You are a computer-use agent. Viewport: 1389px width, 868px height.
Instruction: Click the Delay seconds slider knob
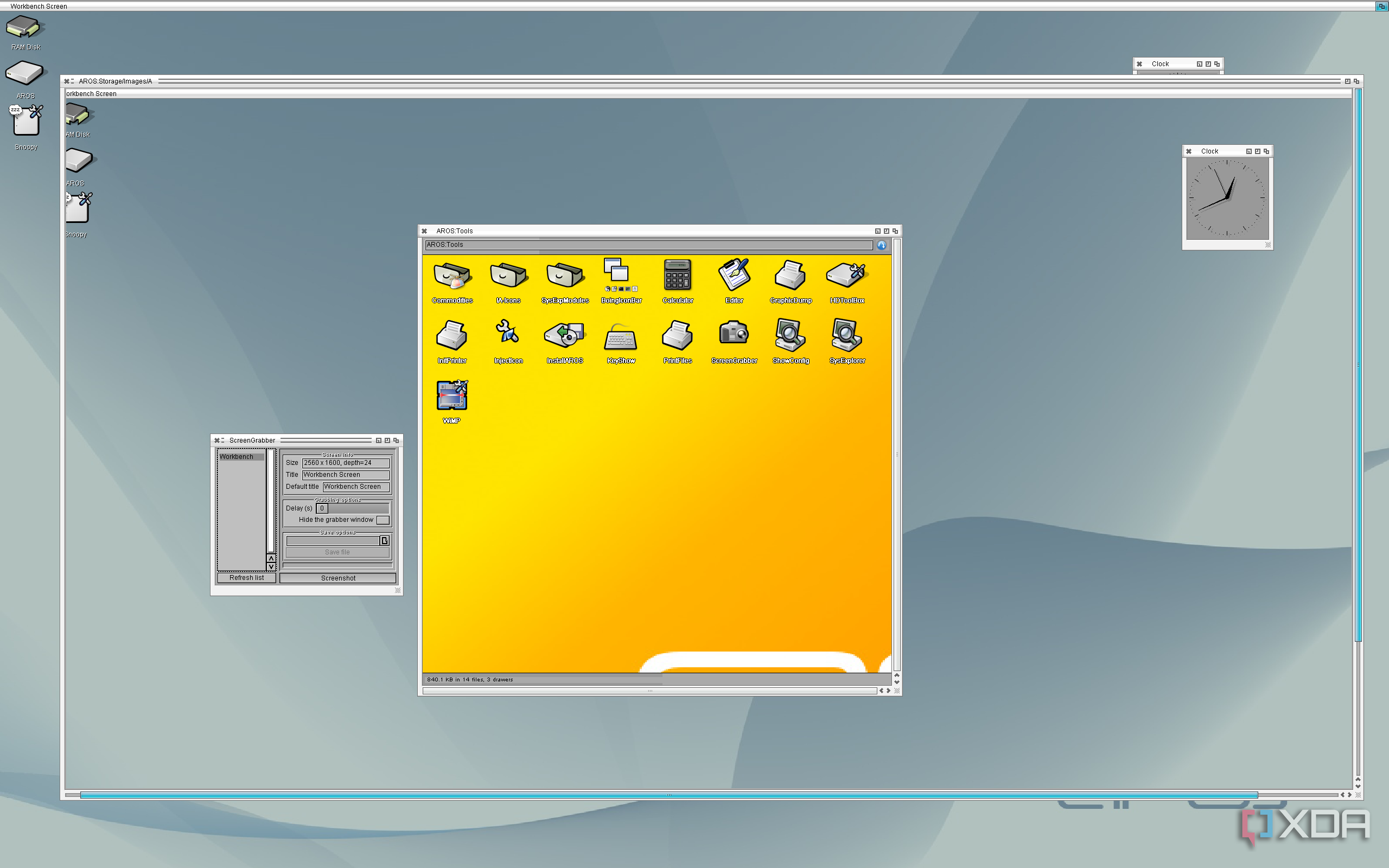pos(322,508)
